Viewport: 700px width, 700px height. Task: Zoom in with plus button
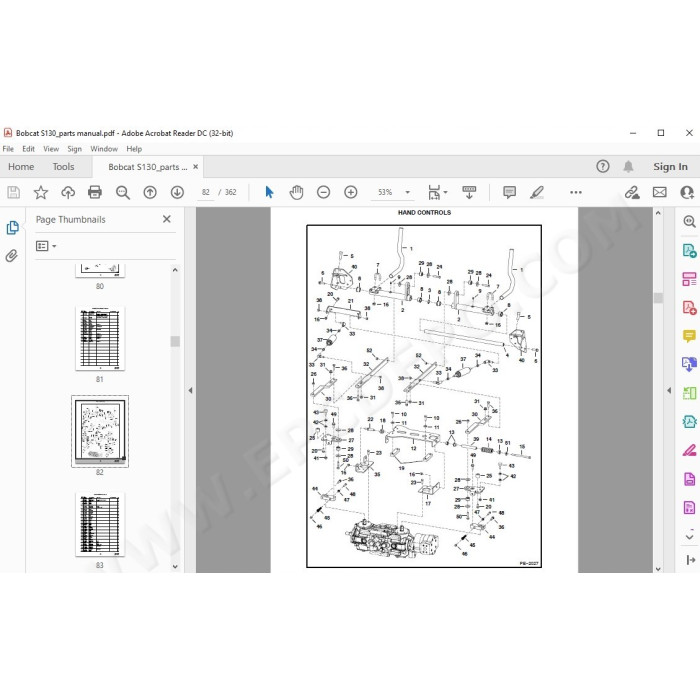pos(351,192)
